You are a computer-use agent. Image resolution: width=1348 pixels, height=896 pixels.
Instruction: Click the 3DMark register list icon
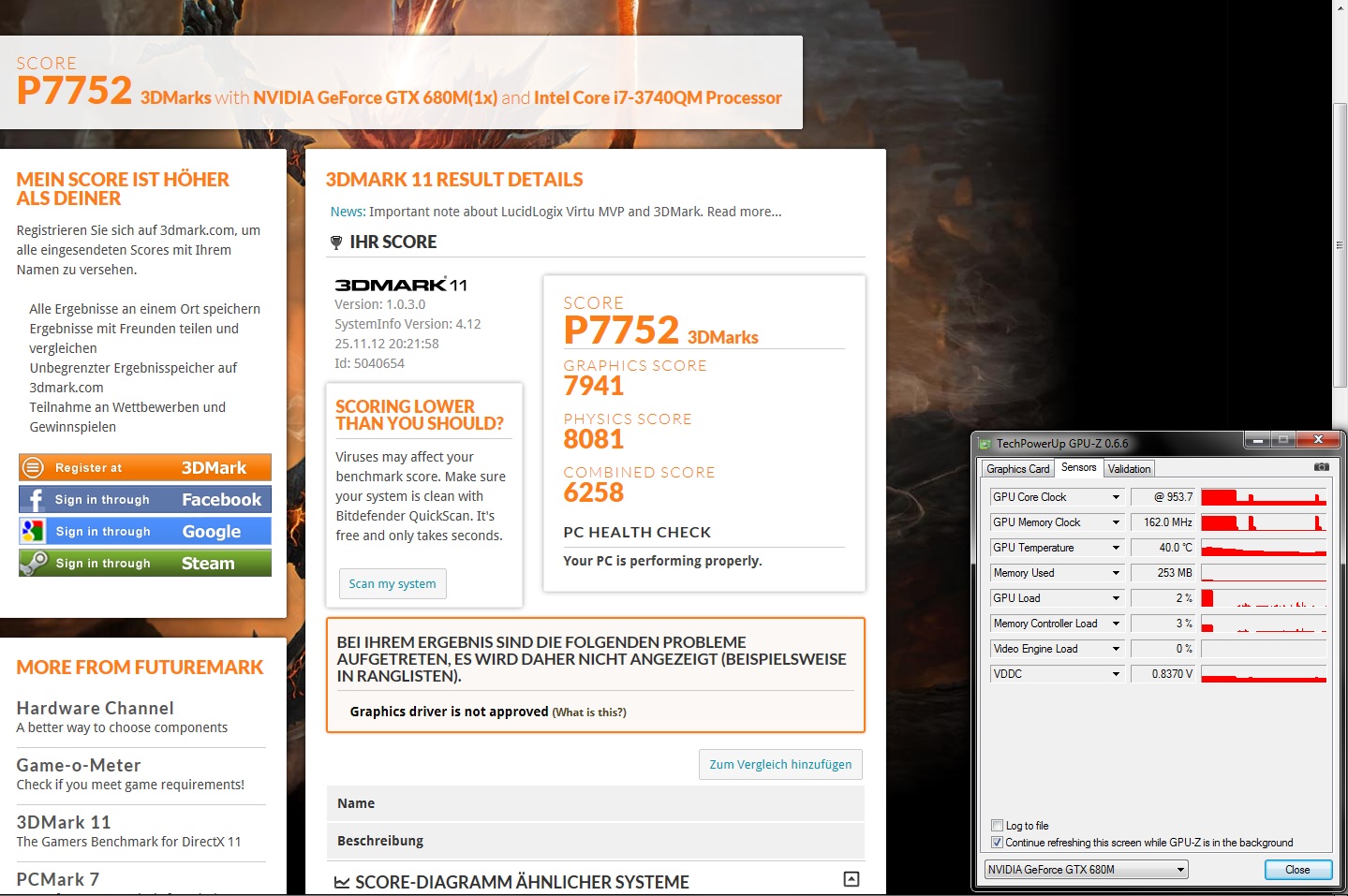click(x=33, y=467)
